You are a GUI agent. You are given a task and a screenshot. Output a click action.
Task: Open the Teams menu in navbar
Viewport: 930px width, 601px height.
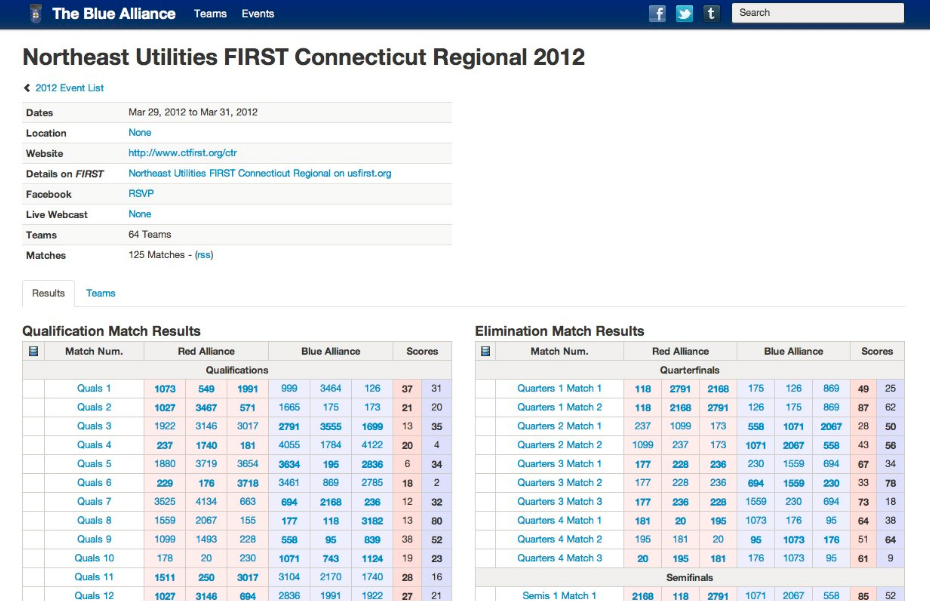tap(210, 14)
